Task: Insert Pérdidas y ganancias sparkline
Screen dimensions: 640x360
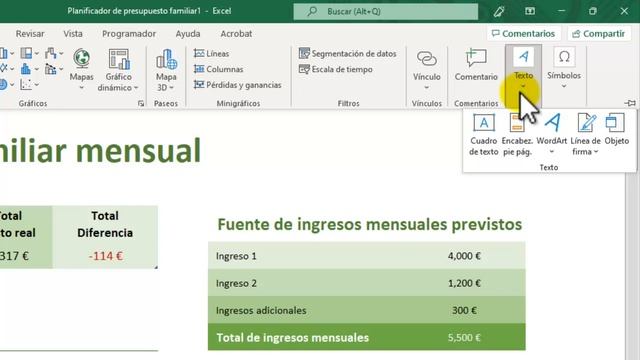Action: pyautogui.click(x=238, y=85)
